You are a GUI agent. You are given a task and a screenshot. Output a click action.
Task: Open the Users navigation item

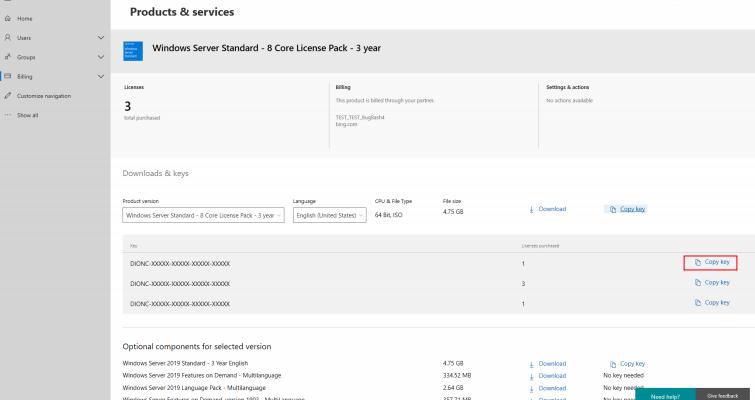(x=24, y=38)
